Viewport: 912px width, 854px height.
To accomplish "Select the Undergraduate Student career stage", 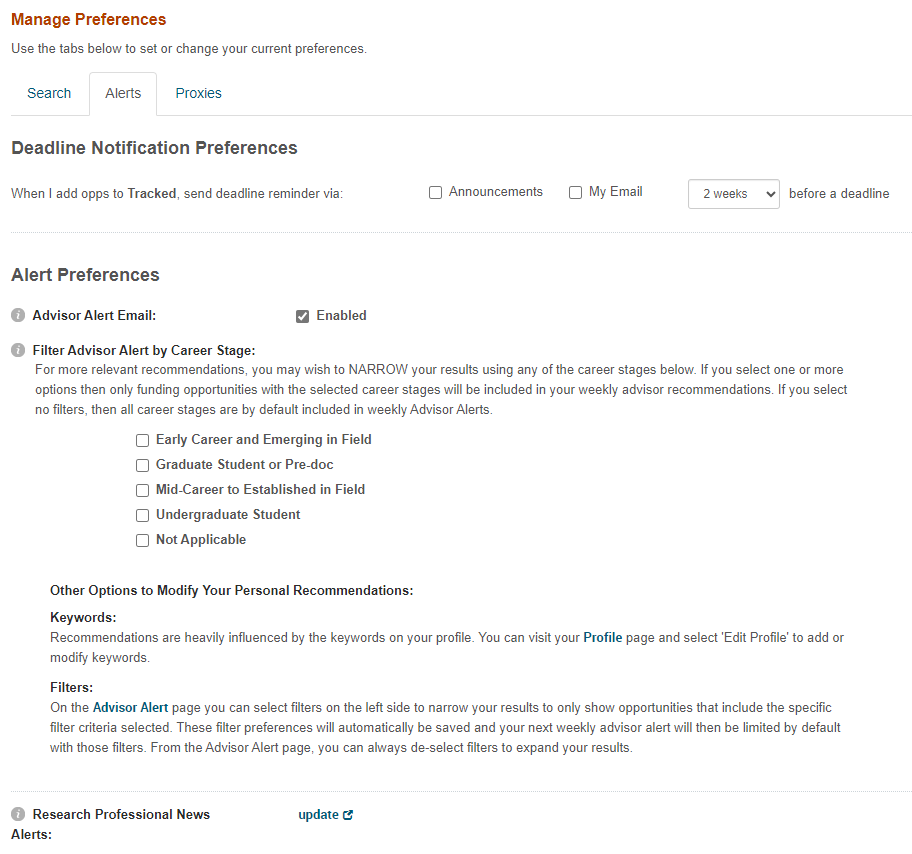I will point(143,515).
